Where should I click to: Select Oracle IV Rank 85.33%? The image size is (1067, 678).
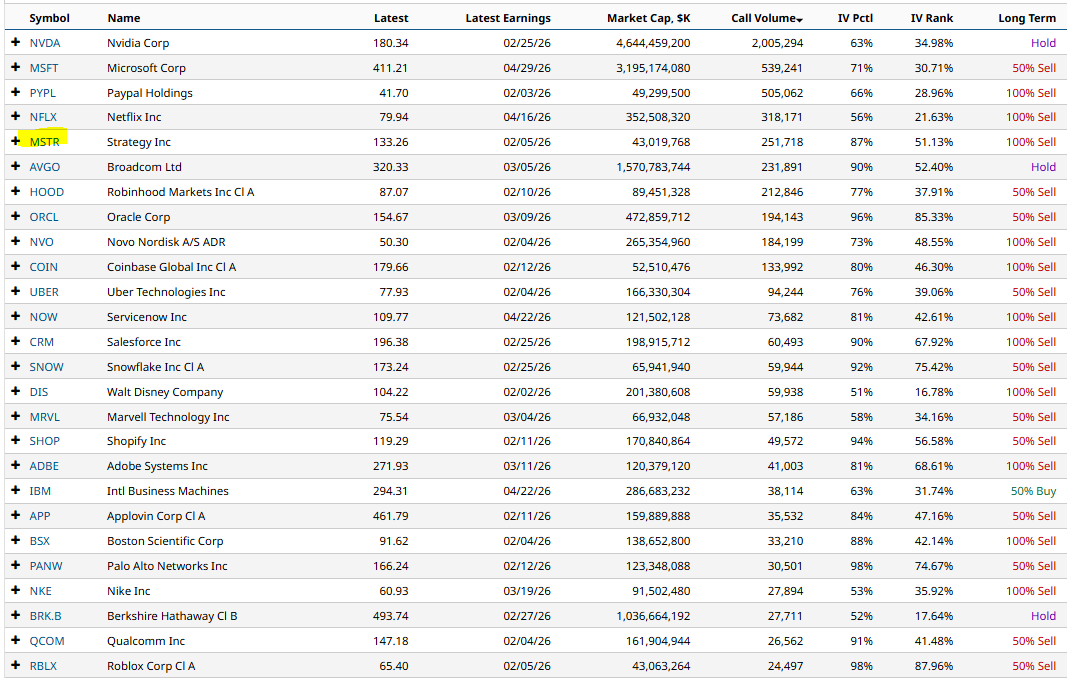pyautogui.click(x=934, y=217)
